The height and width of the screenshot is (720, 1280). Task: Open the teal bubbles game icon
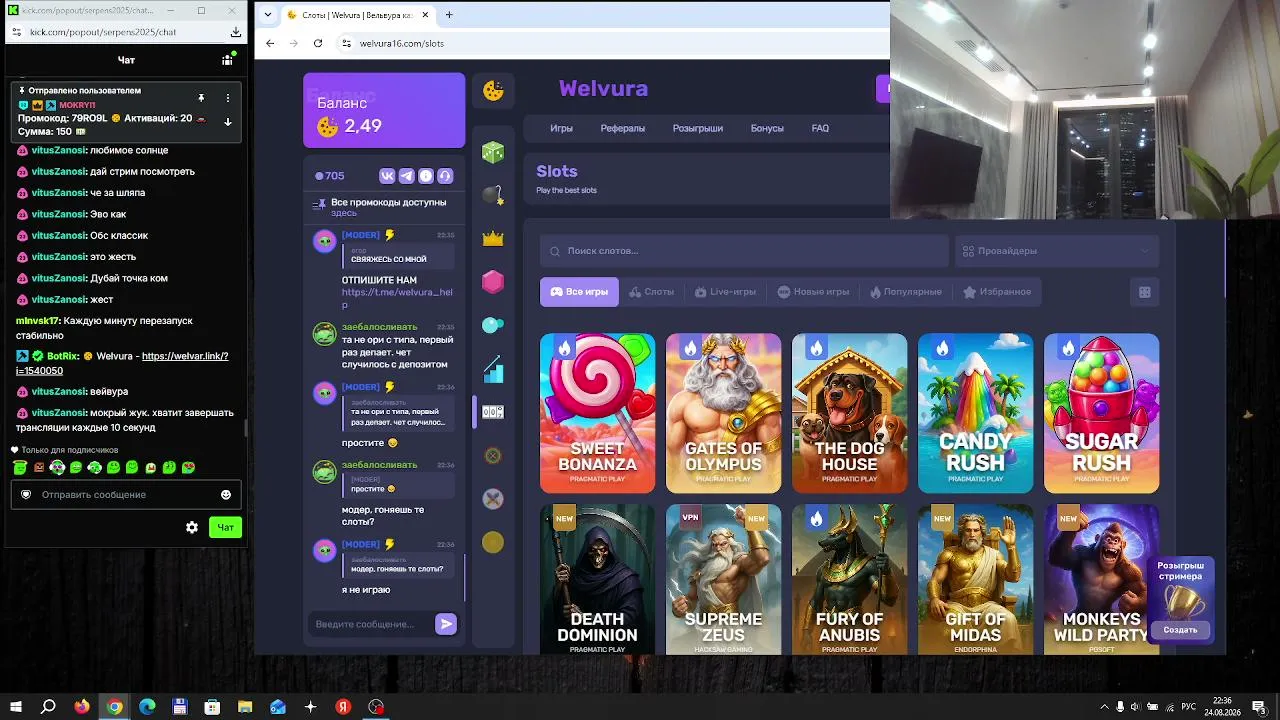tap(493, 325)
